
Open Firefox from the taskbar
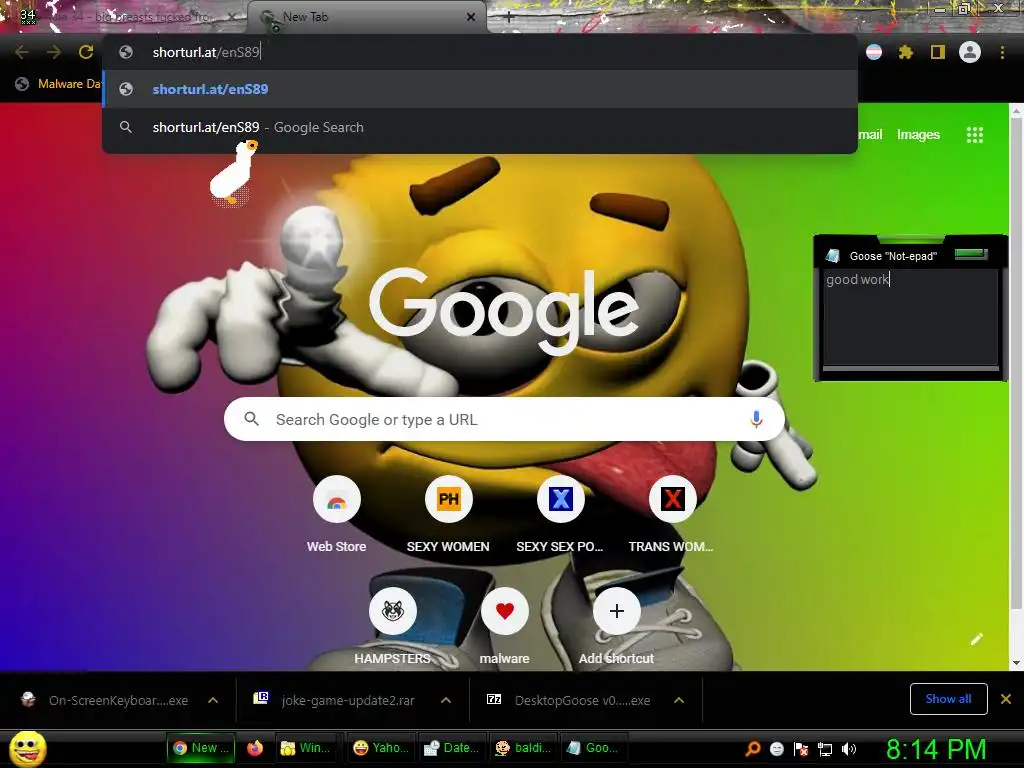click(x=255, y=748)
